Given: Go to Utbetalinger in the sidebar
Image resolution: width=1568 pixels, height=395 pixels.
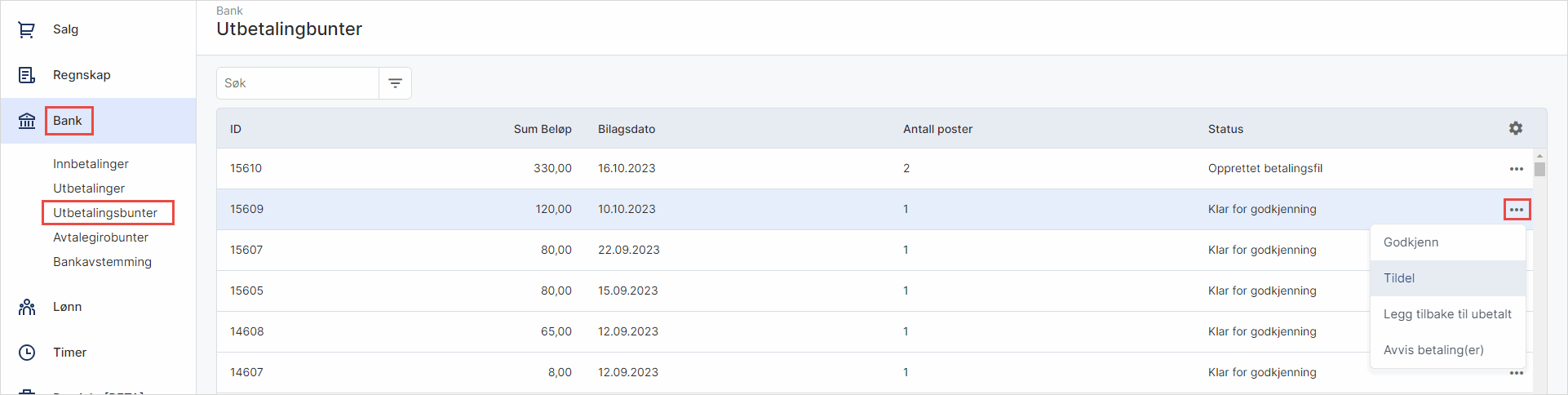Looking at the screenshot, I should [89, 189].
